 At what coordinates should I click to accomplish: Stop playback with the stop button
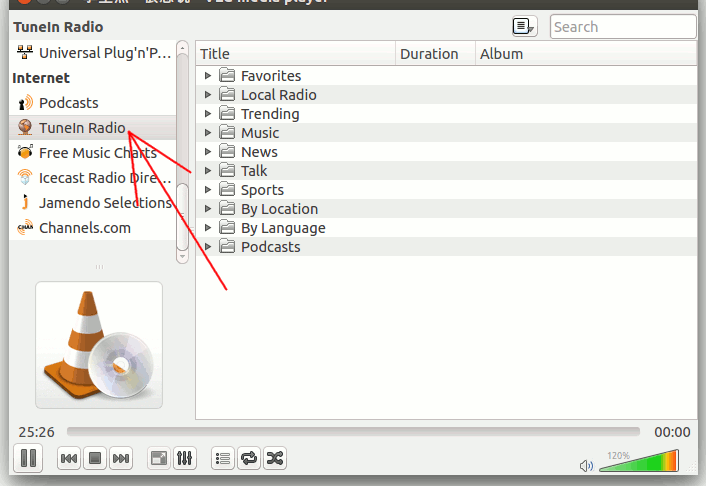tap(95, 459)
